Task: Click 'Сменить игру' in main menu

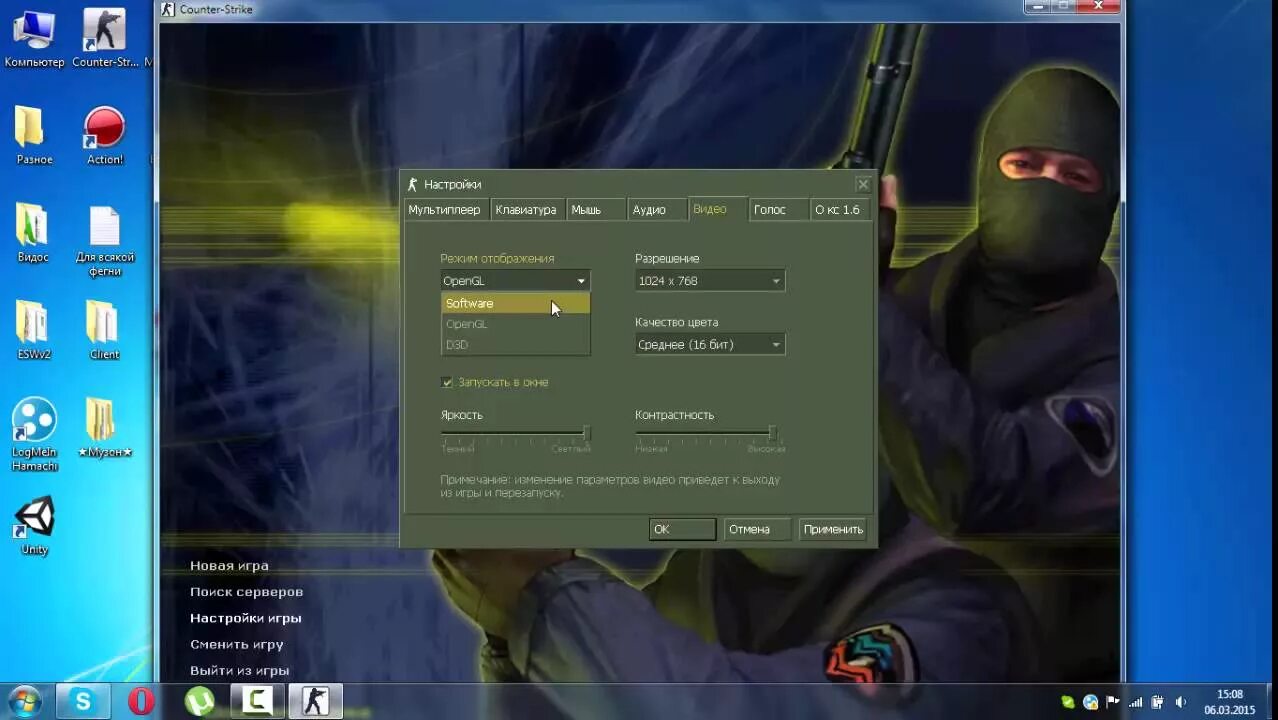Action: click(x=236, y=644)
